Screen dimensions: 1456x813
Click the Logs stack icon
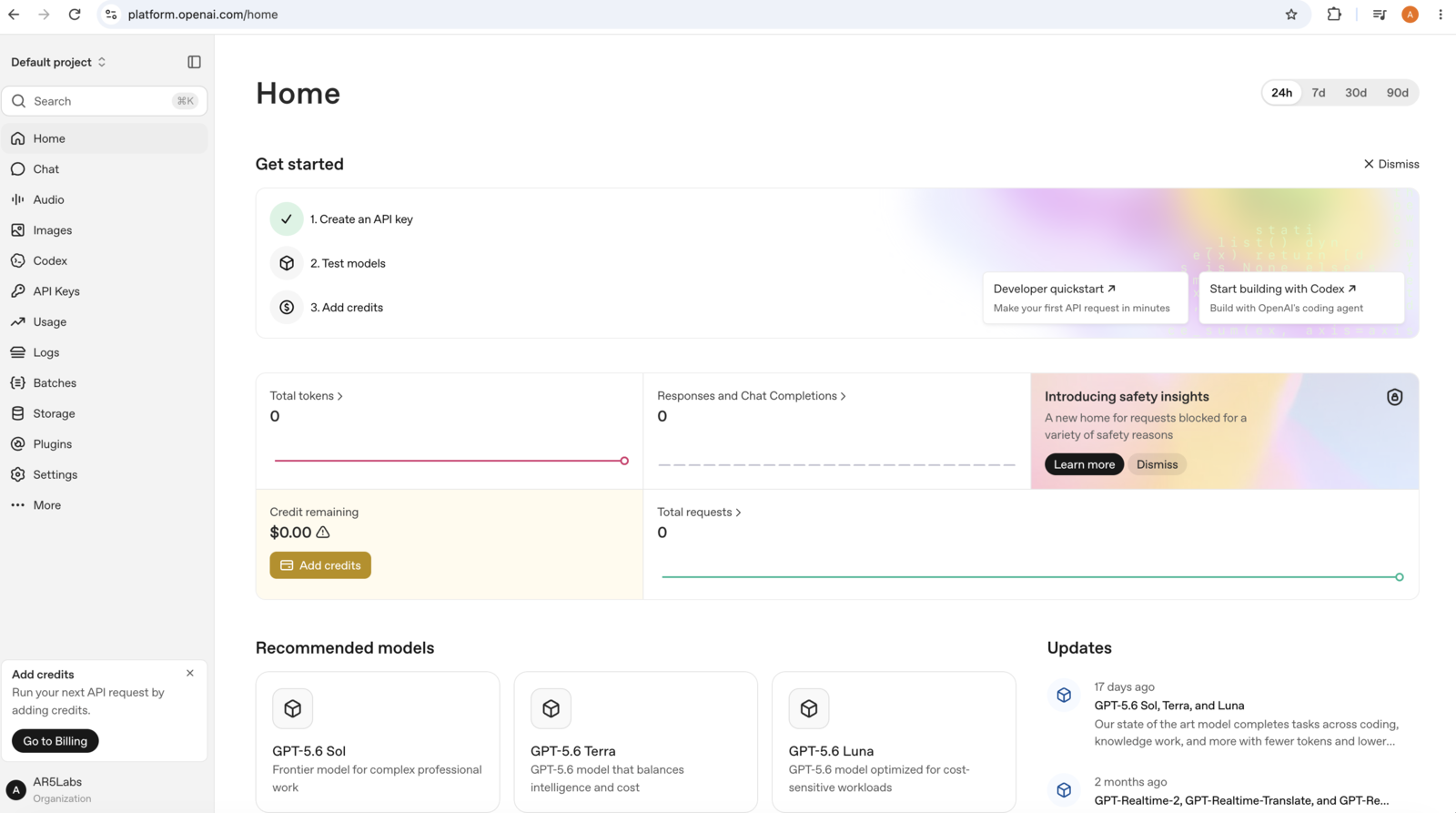tap(18, 352)
